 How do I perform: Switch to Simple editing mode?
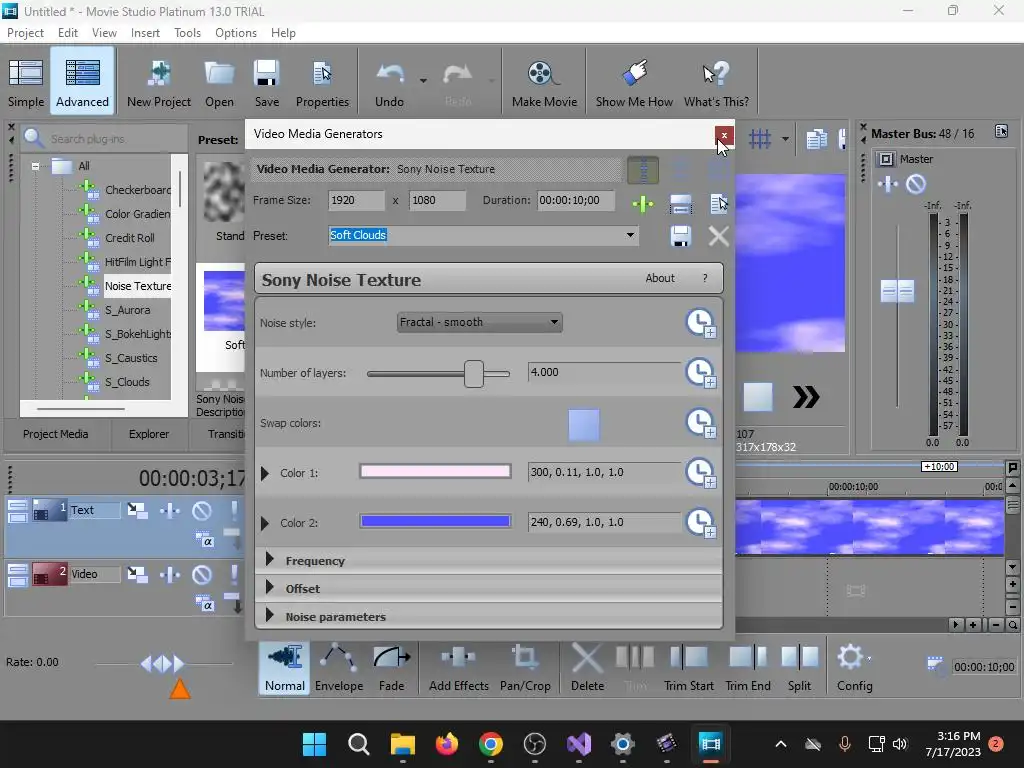point(26,83)
